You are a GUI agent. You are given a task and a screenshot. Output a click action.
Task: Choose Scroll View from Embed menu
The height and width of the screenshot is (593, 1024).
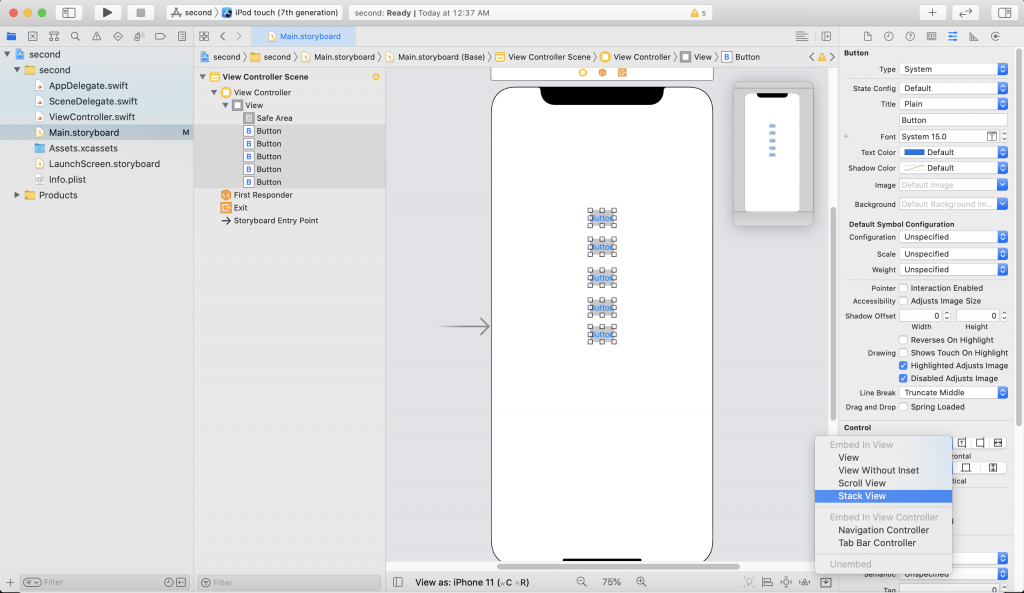point(883,483)
